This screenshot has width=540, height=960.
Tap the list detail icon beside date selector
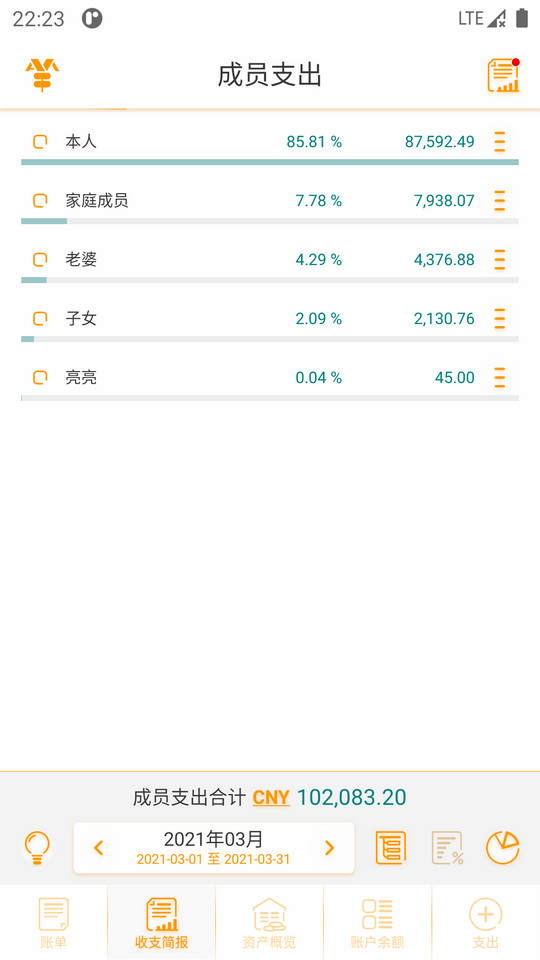(391, 847)
